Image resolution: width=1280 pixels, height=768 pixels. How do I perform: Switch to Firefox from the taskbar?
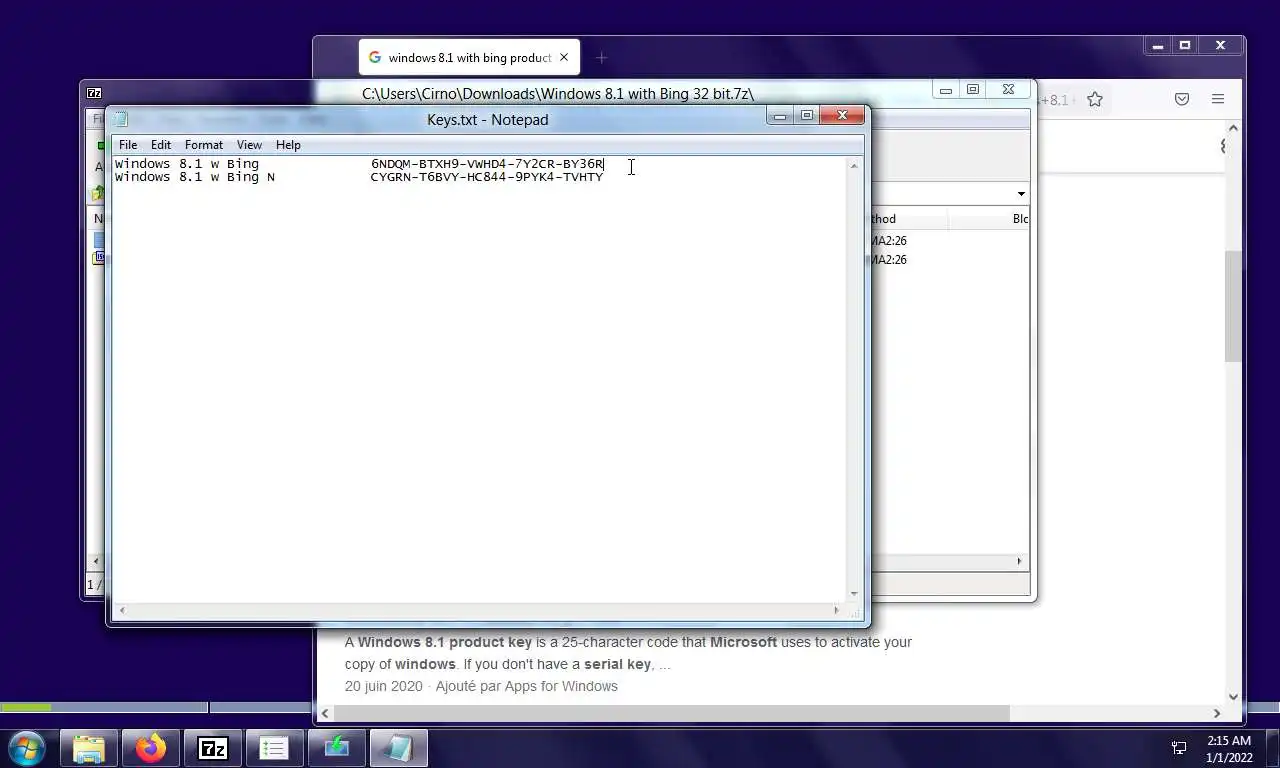(151, 748)
